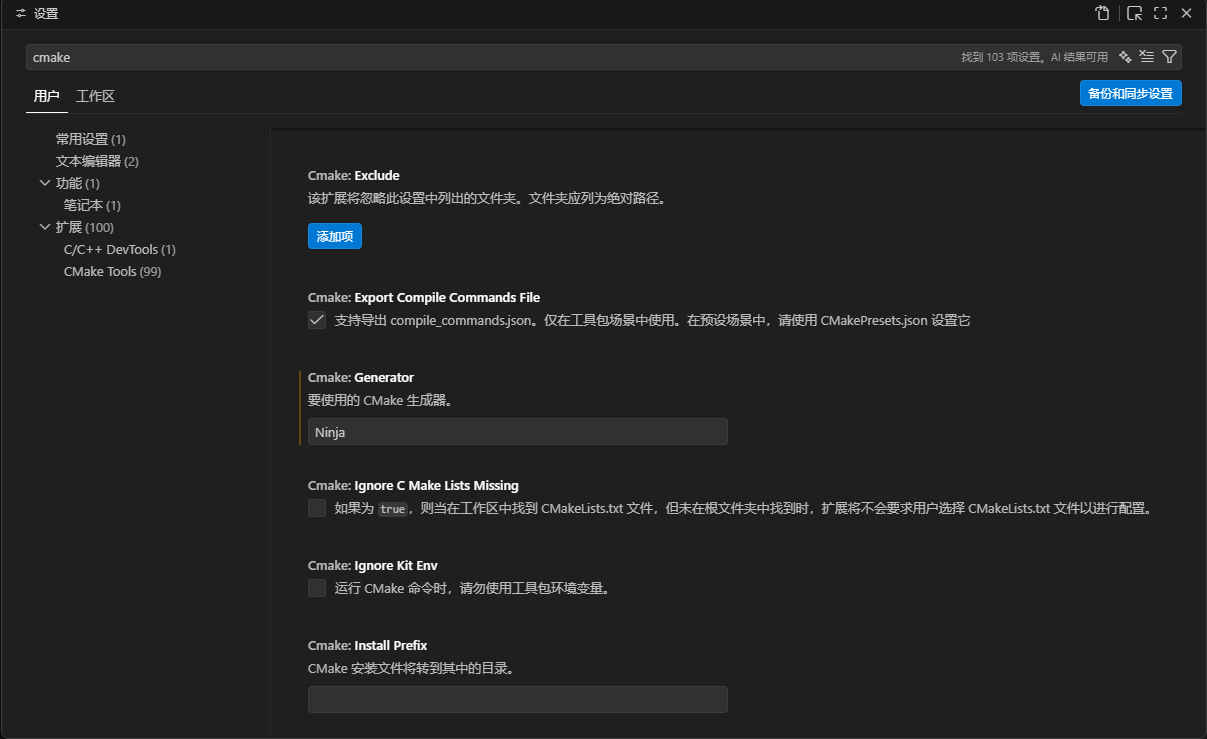Click the settings icon beside 设置 title
Image resolution: width=1207 pixels, height=739 pixels.
point(21,14)
